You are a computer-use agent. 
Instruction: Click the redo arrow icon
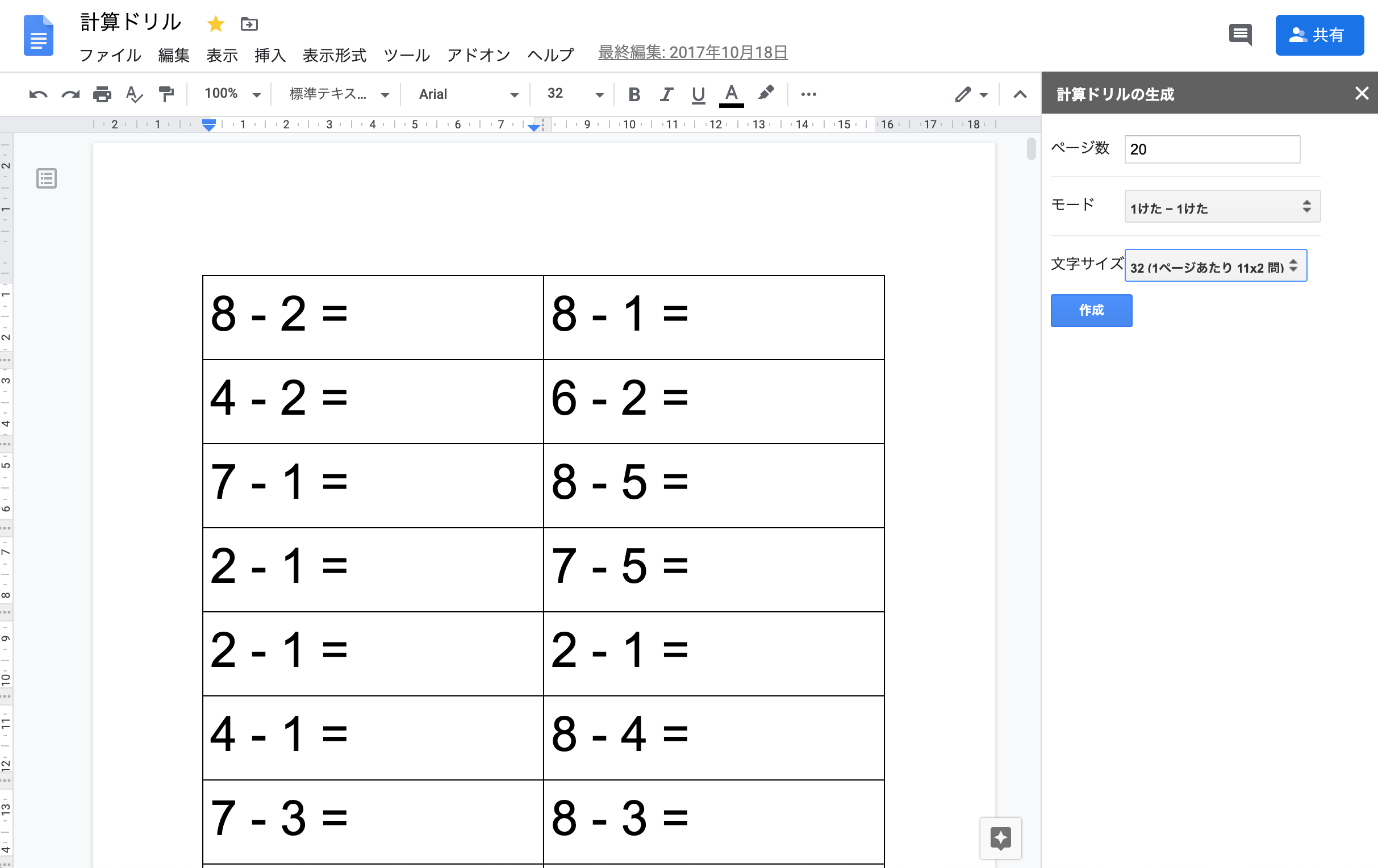tap(70, 94)
